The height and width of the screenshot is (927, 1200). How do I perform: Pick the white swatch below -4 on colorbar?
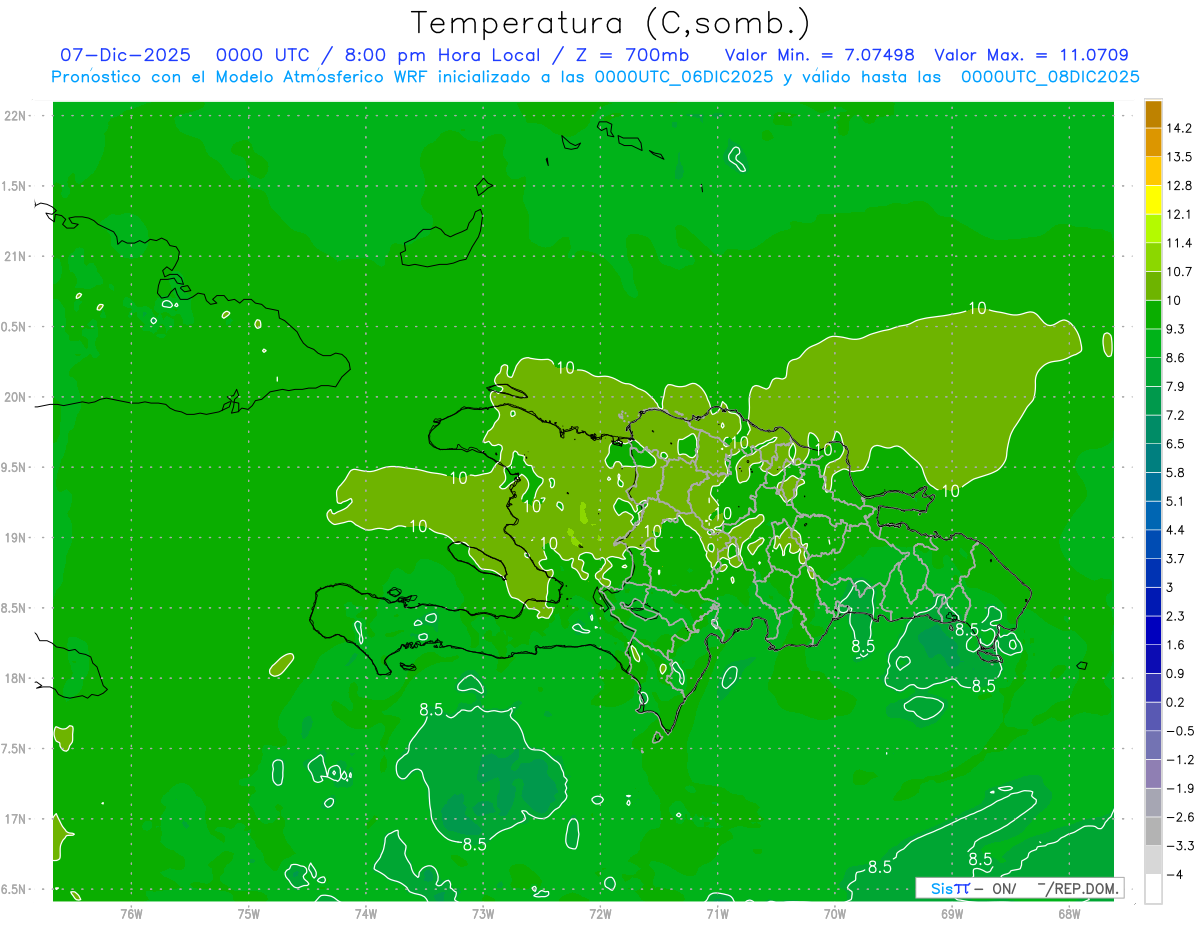point(1153,888)
